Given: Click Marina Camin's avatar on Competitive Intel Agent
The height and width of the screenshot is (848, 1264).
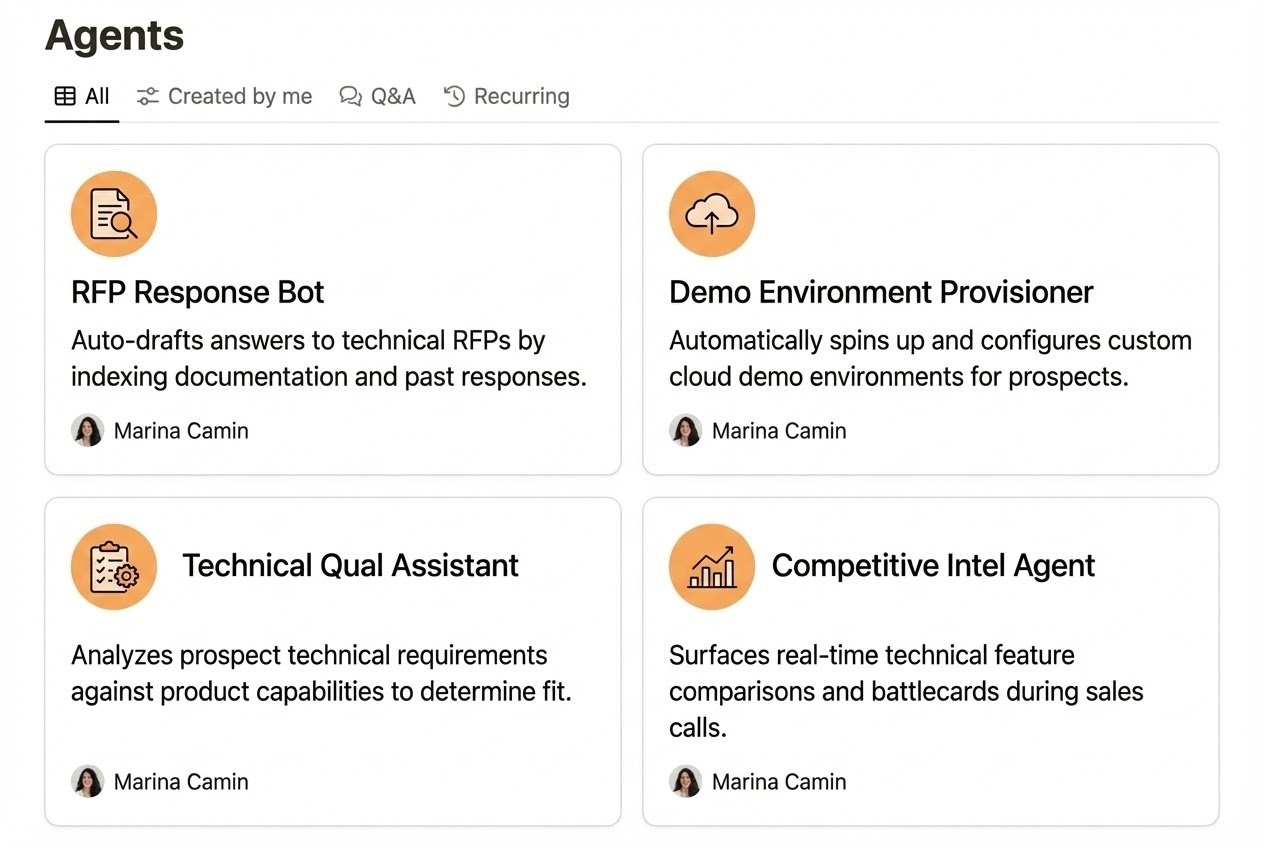Looking at the screenshot, I should coord(686,781).
